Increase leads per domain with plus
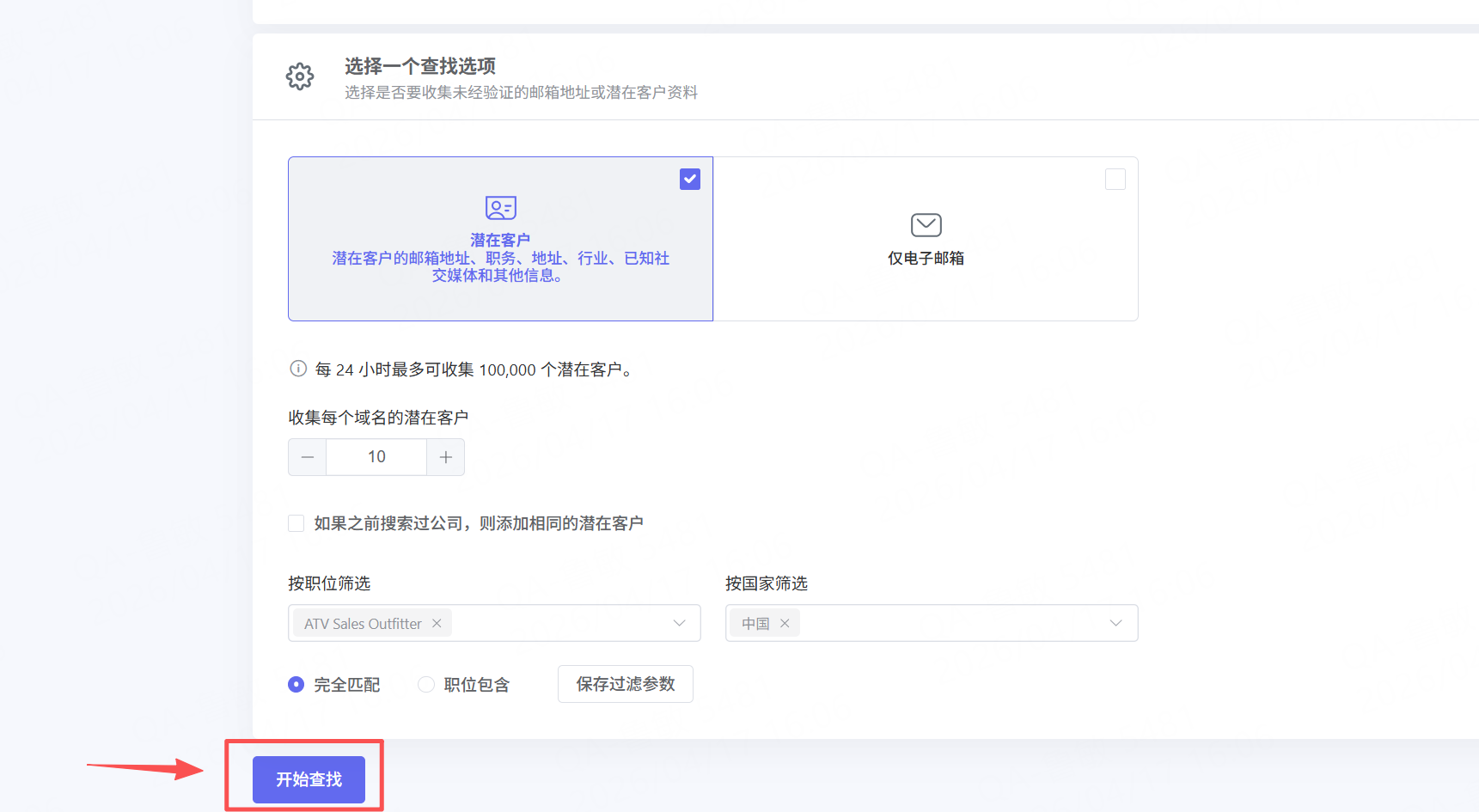1479x812 pixels. coord(445,457)
